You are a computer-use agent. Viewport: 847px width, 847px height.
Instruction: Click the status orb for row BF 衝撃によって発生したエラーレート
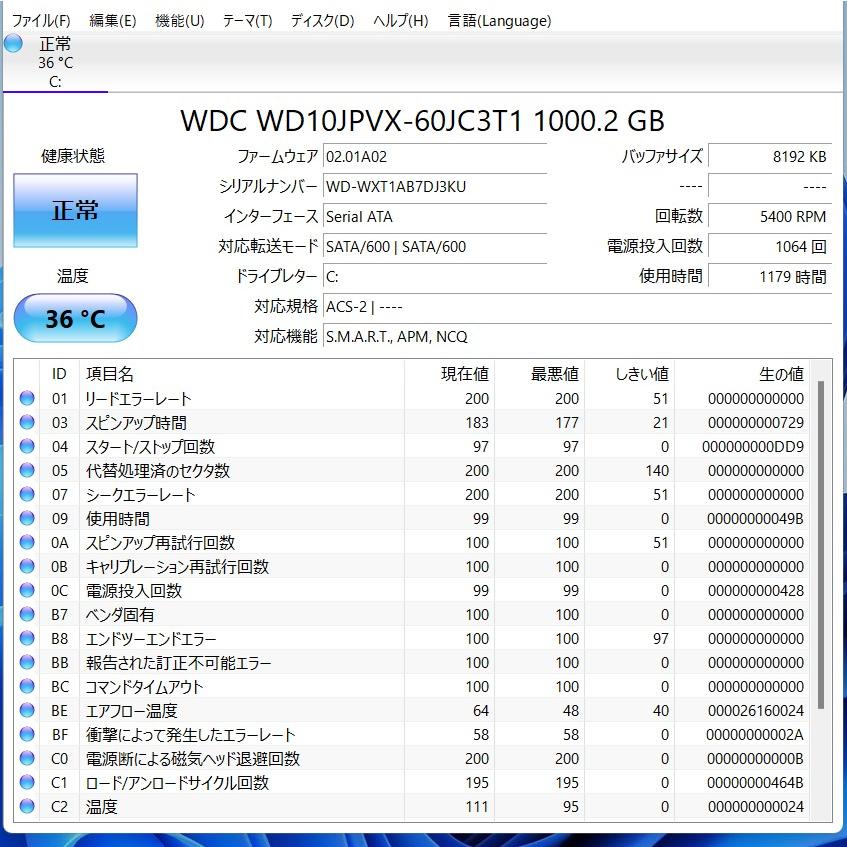click(x=27, y=734)
